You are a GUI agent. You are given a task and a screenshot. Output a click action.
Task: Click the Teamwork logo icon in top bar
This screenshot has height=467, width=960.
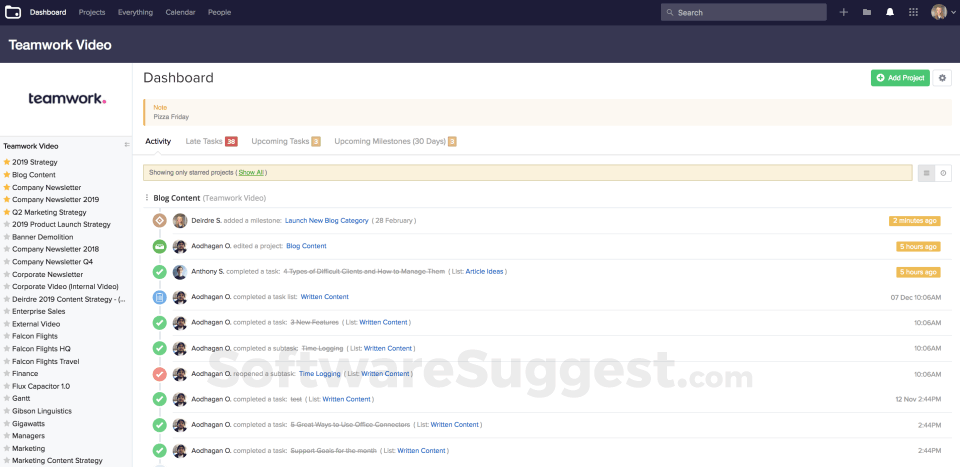pyautogui.click(x=13, y=12)
